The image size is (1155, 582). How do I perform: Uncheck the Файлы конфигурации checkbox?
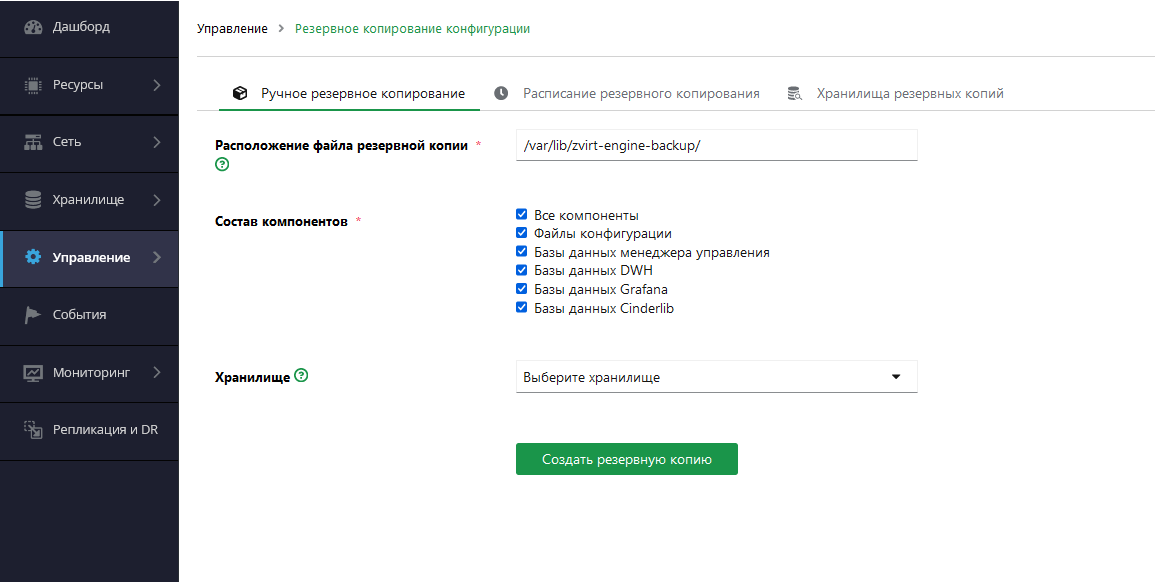(x=522, y=233)
